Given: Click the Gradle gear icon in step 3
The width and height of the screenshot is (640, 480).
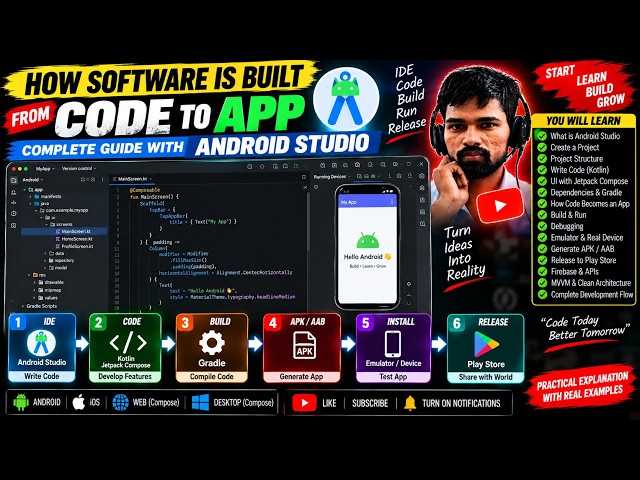Looking at the screenshot, I should [x=211, y=343].
